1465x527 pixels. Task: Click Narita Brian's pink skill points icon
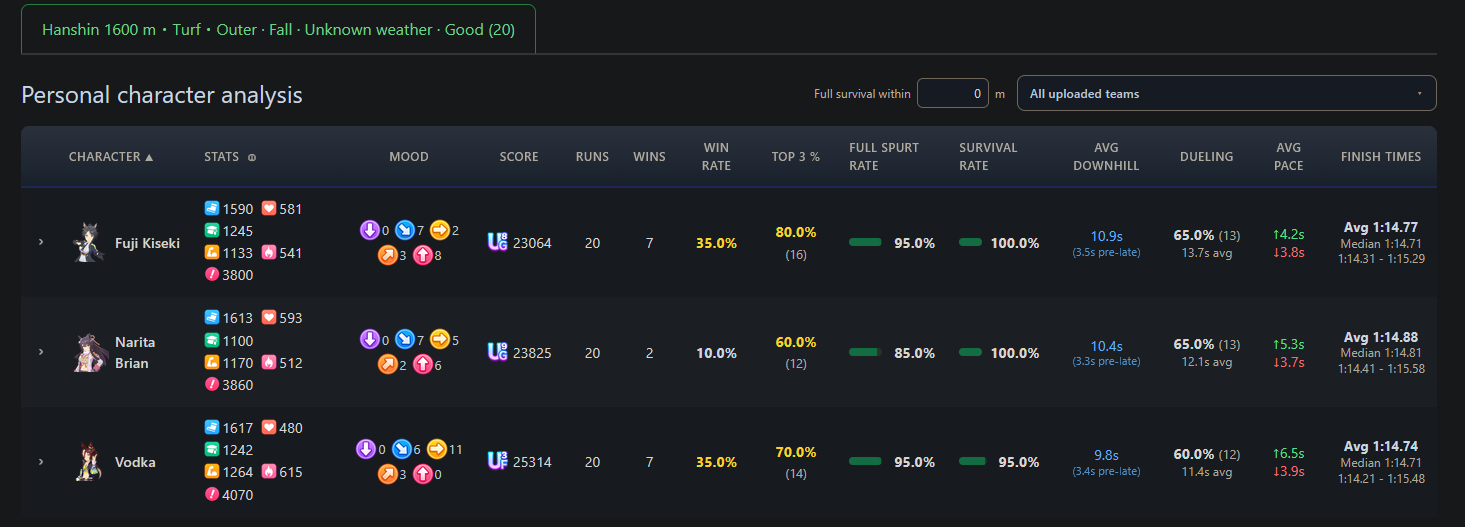(x=211, y=385)
